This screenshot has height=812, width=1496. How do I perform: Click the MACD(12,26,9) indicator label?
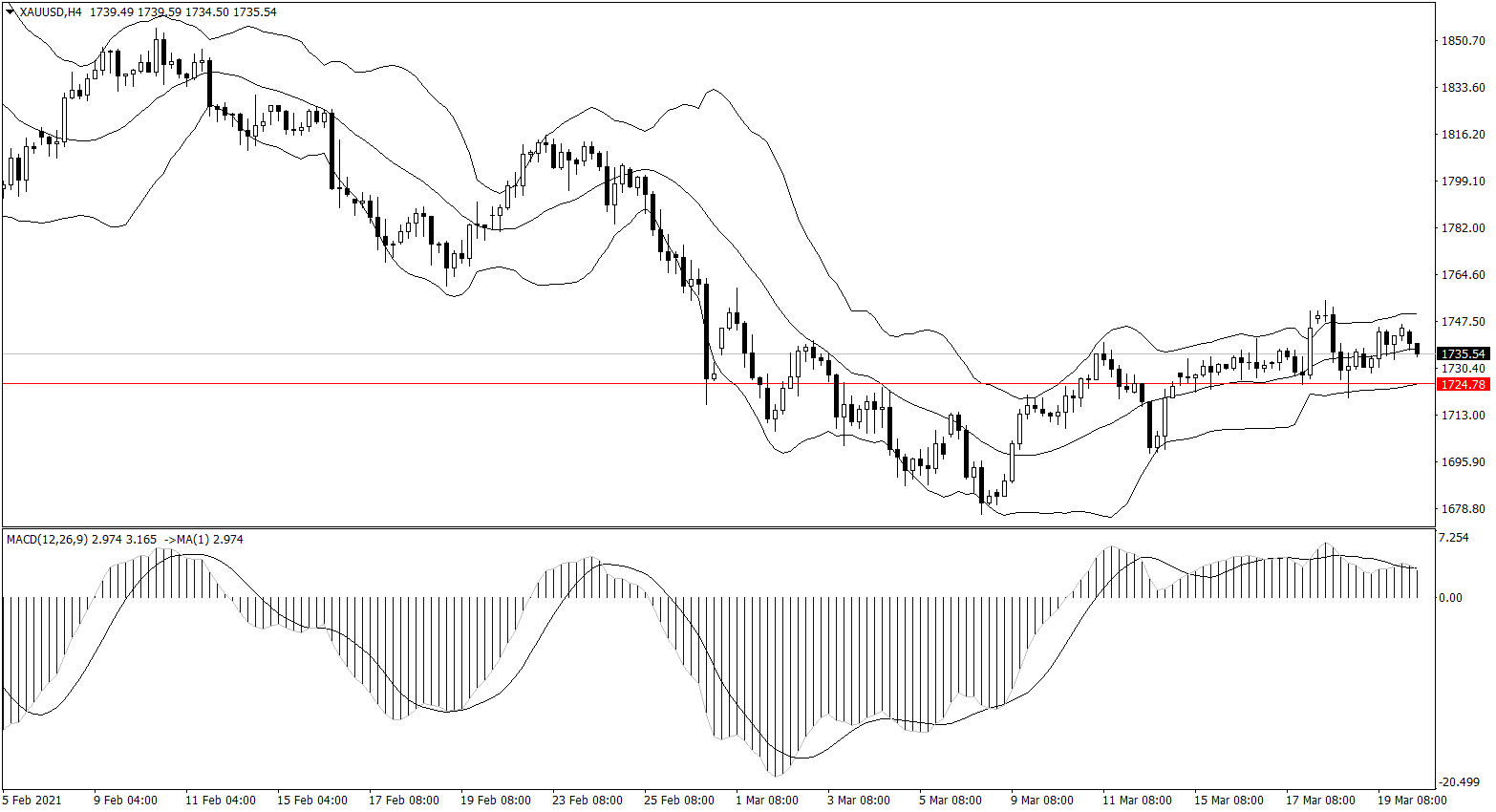(x=47, y=540)
